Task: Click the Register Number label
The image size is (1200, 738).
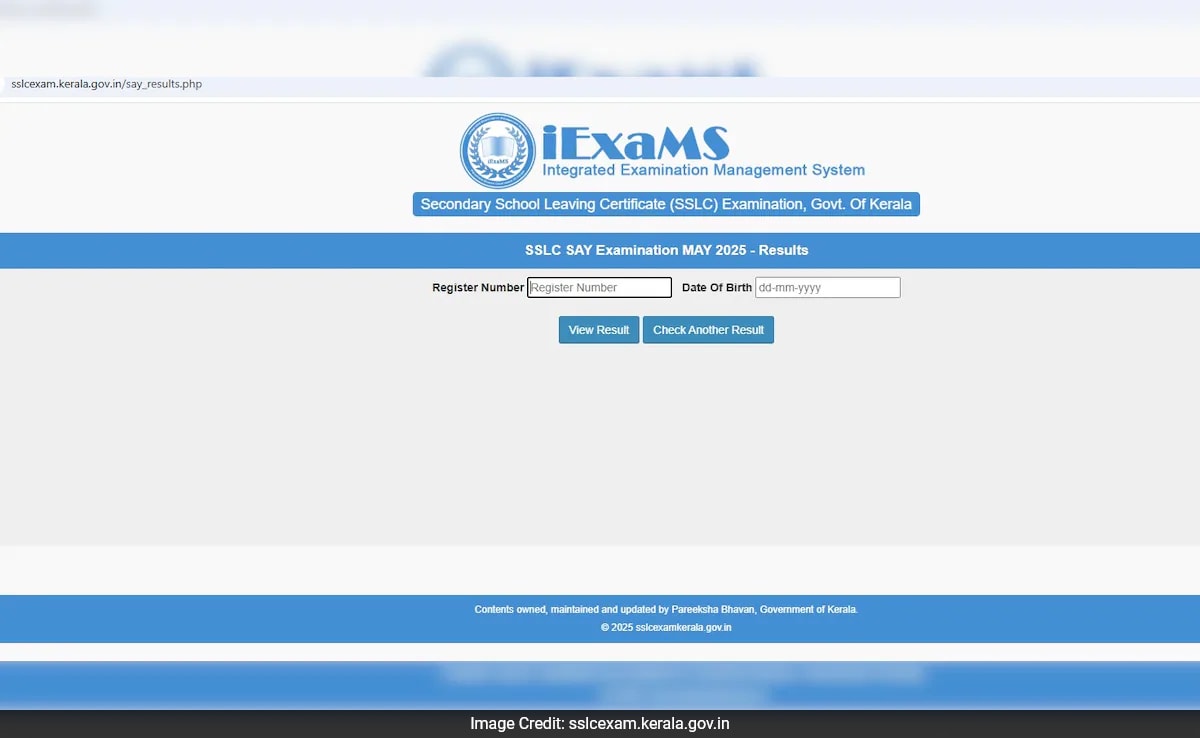Action: pos(478,288)
